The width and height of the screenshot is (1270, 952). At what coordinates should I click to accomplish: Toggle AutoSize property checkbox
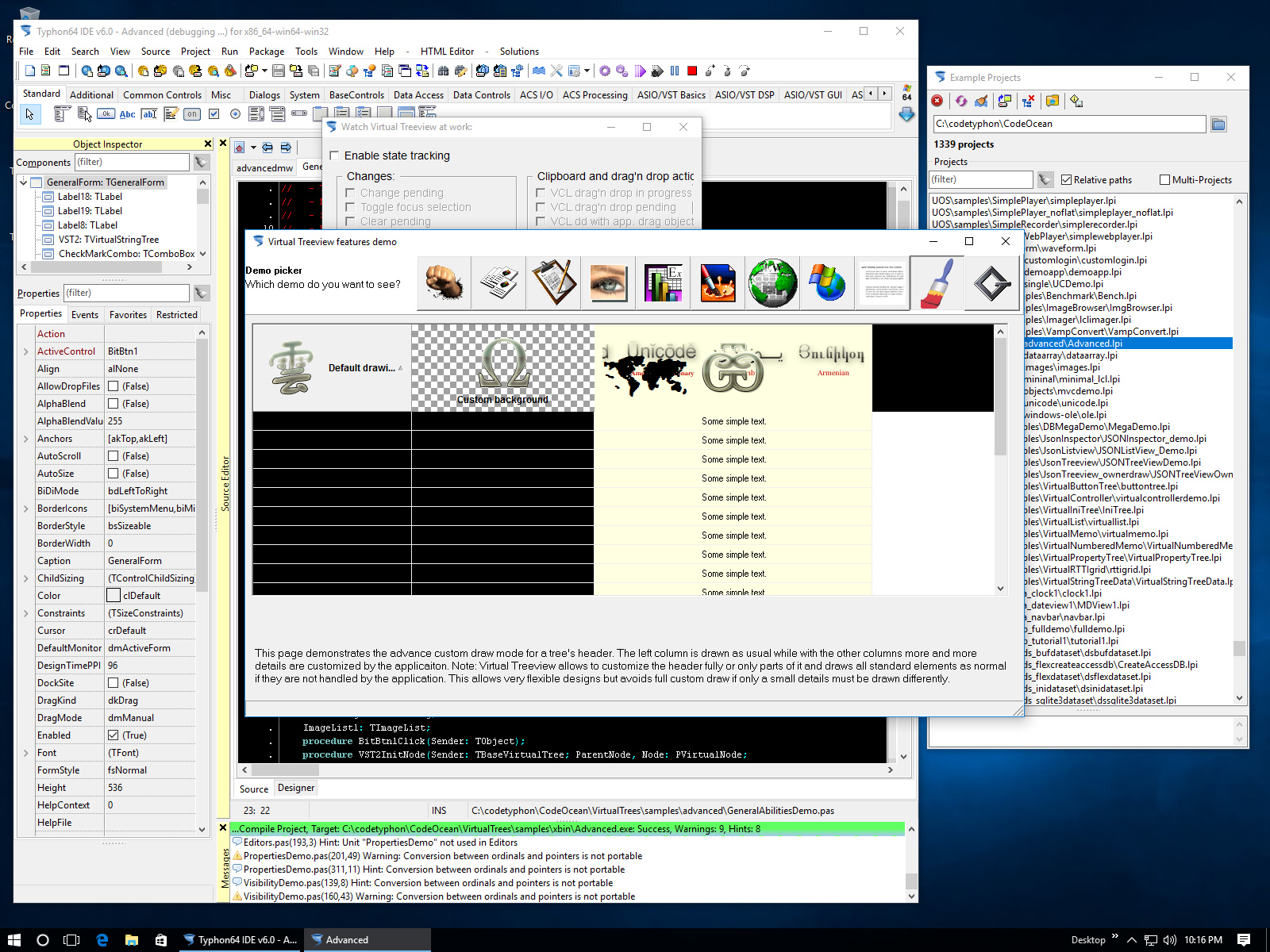coord(114,474)
